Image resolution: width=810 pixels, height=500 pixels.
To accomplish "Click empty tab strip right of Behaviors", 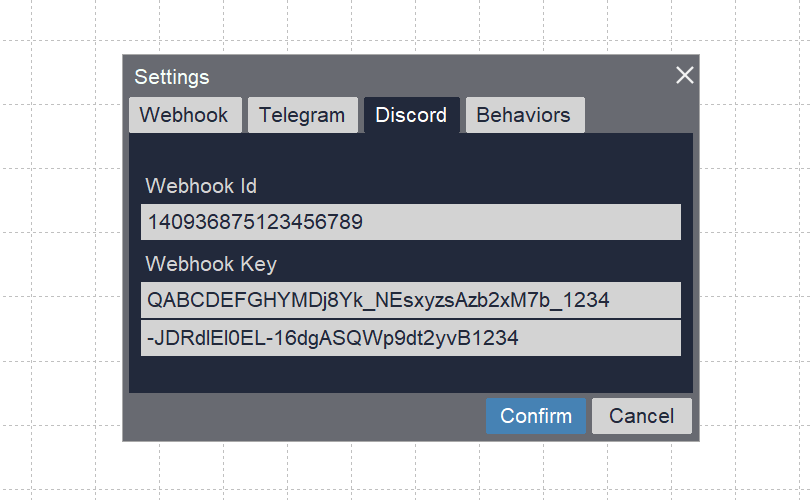I will click(x=640, y=115).
